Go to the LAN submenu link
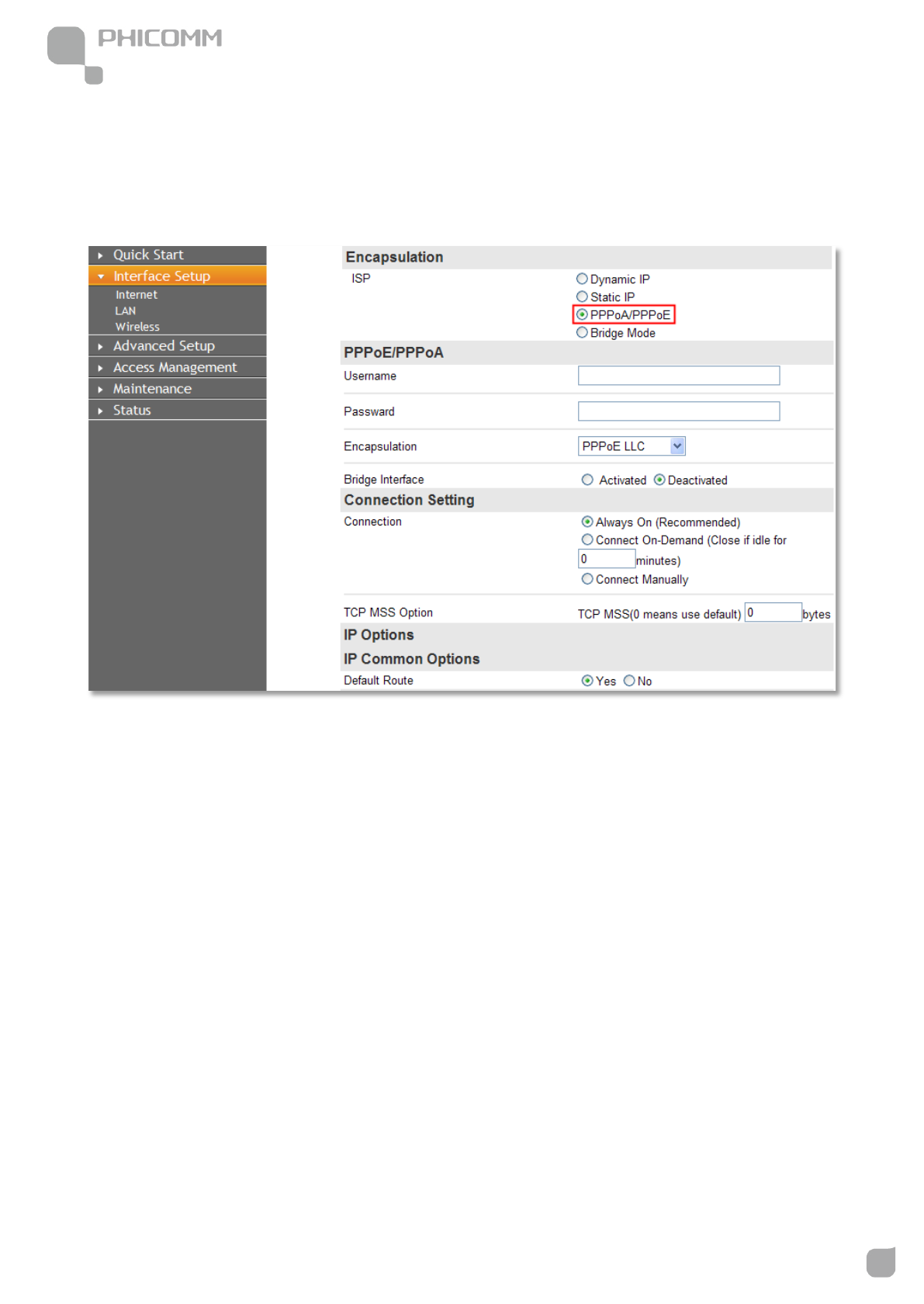This screenshot has width=924, height=1304. tap(126, 311)
